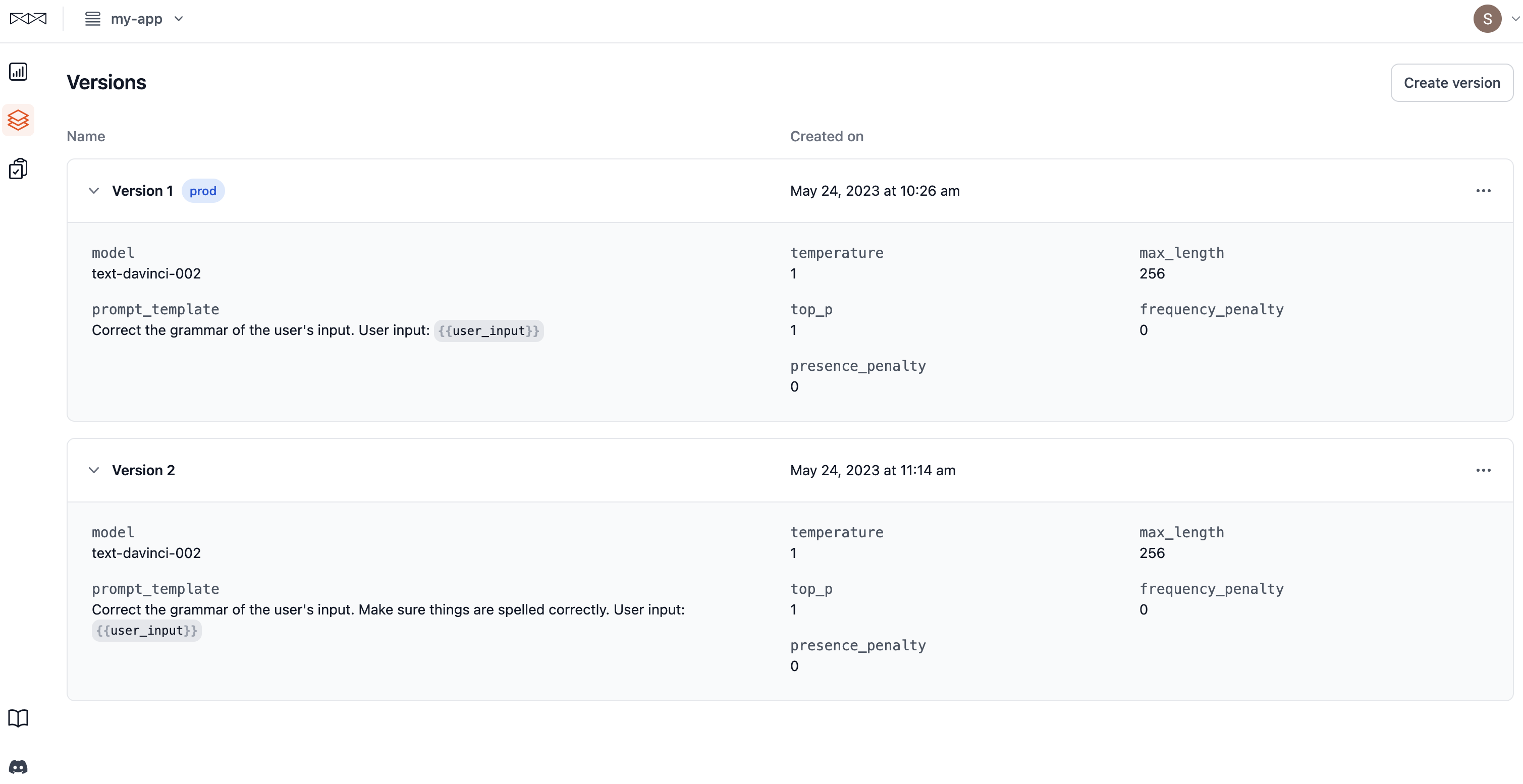Open the clipboard checklist sidebar icon
The image size is (1523, 784).
coord(18,169)
